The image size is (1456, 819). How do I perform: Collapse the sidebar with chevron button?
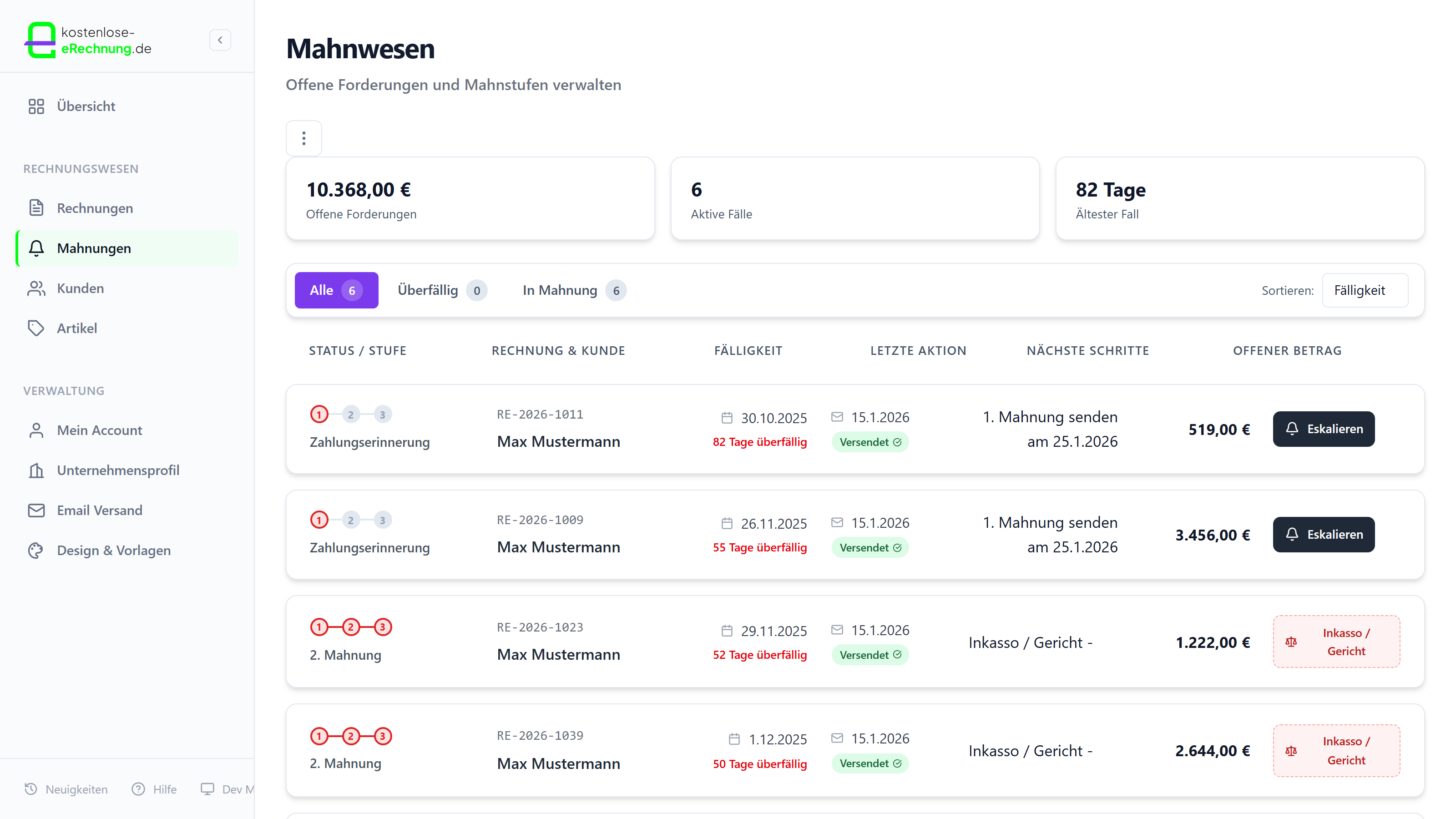[220, 40]
